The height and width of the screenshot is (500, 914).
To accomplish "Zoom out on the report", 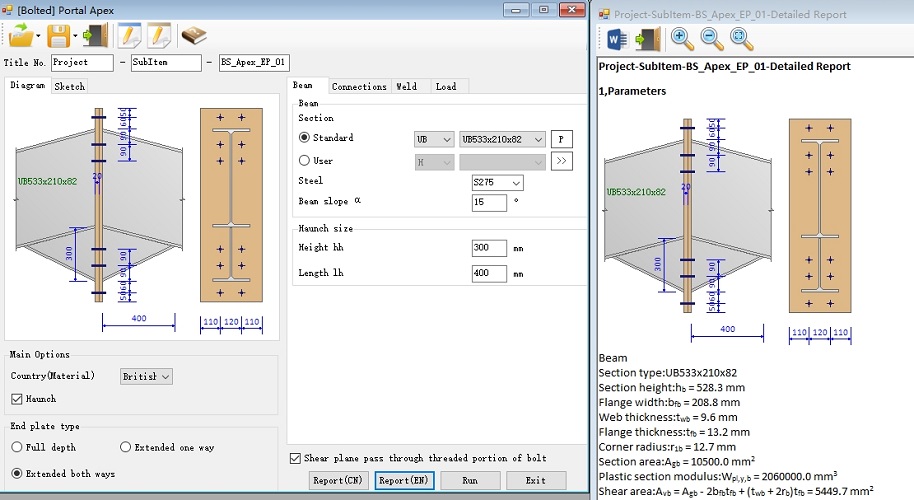I will point(711,39).
